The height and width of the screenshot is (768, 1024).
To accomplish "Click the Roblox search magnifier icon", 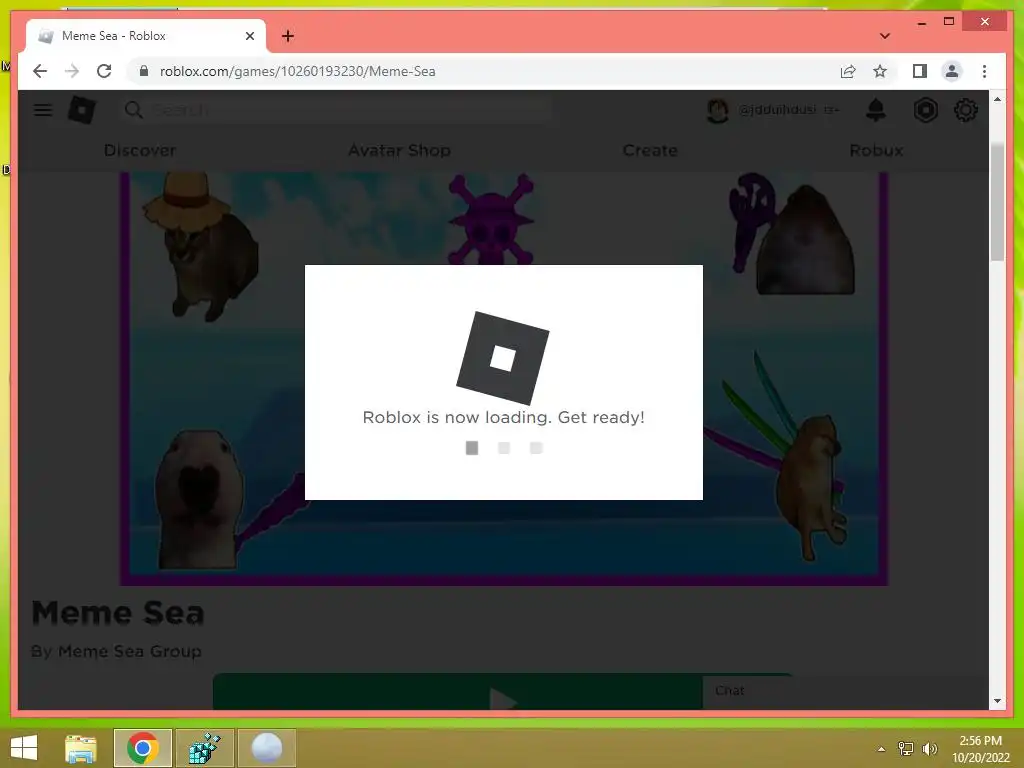I will [134, 110].
